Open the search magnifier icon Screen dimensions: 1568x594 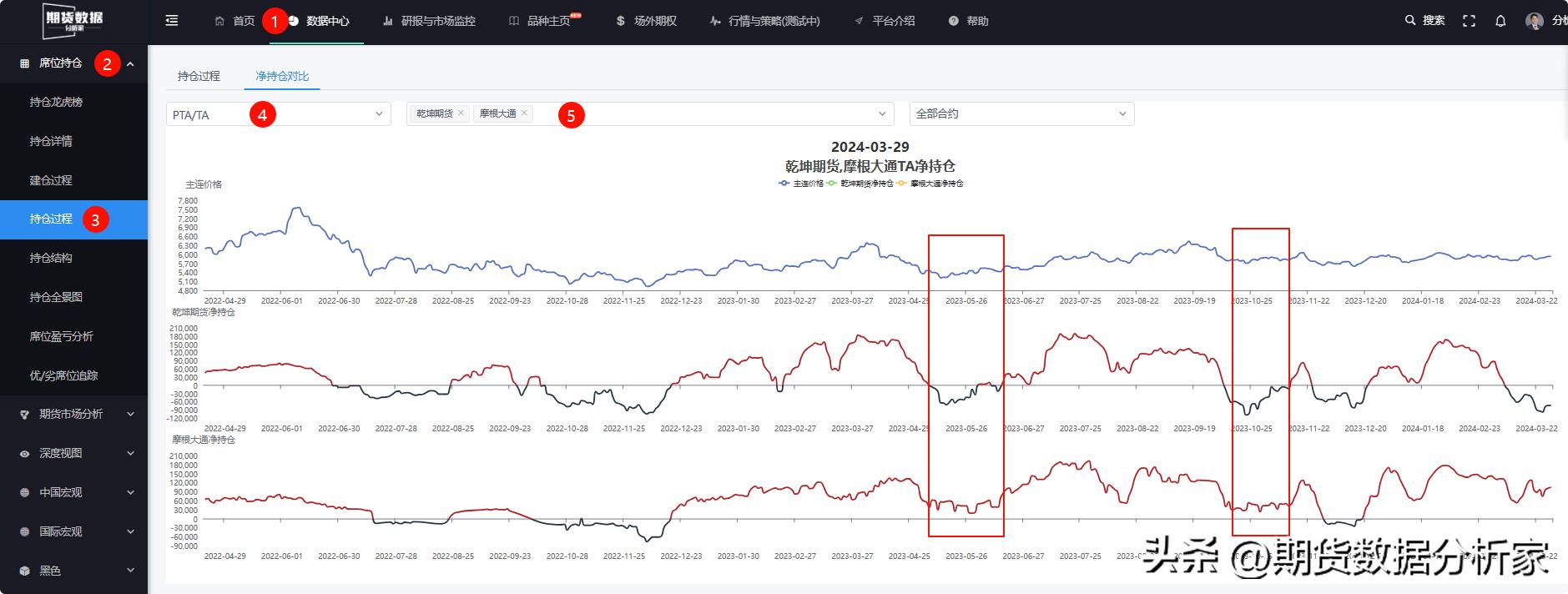1410,20
